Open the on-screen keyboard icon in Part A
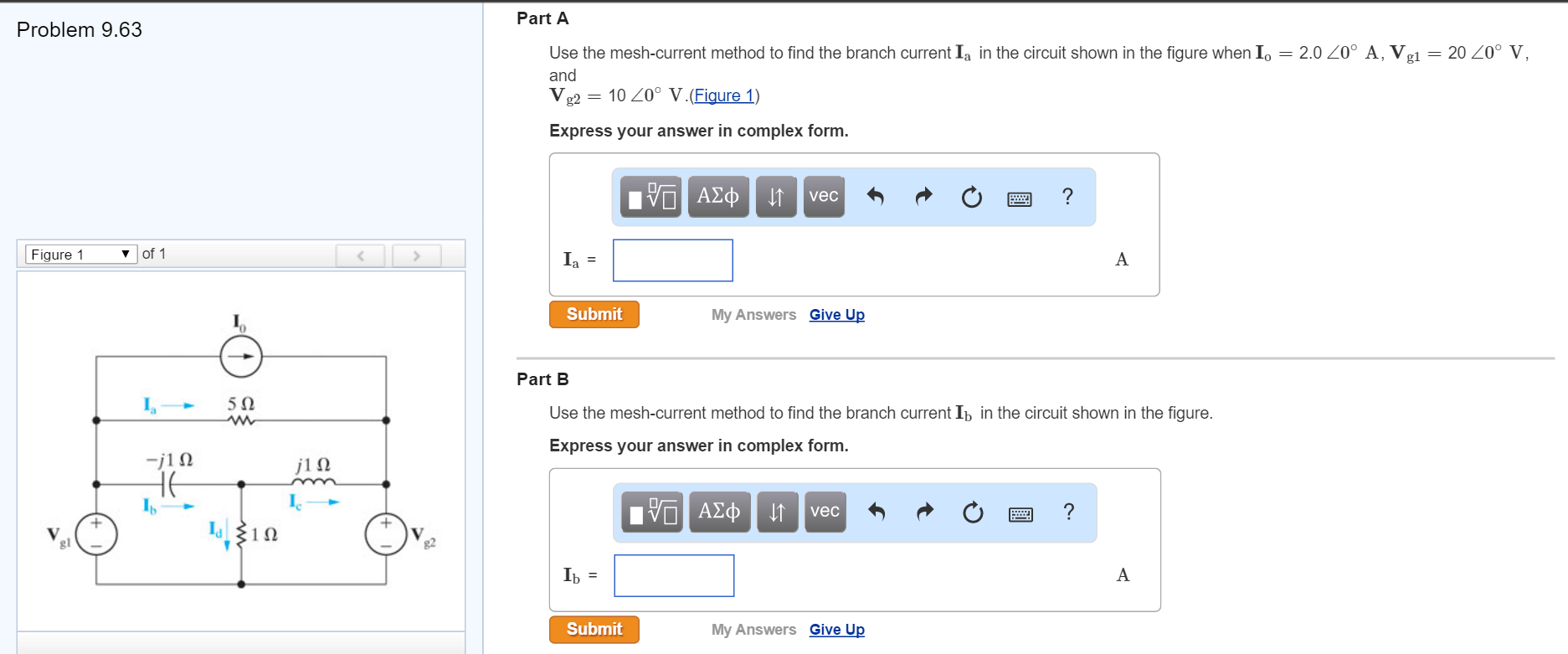This screenshot has width=1568, height=654. (1018, 198)
